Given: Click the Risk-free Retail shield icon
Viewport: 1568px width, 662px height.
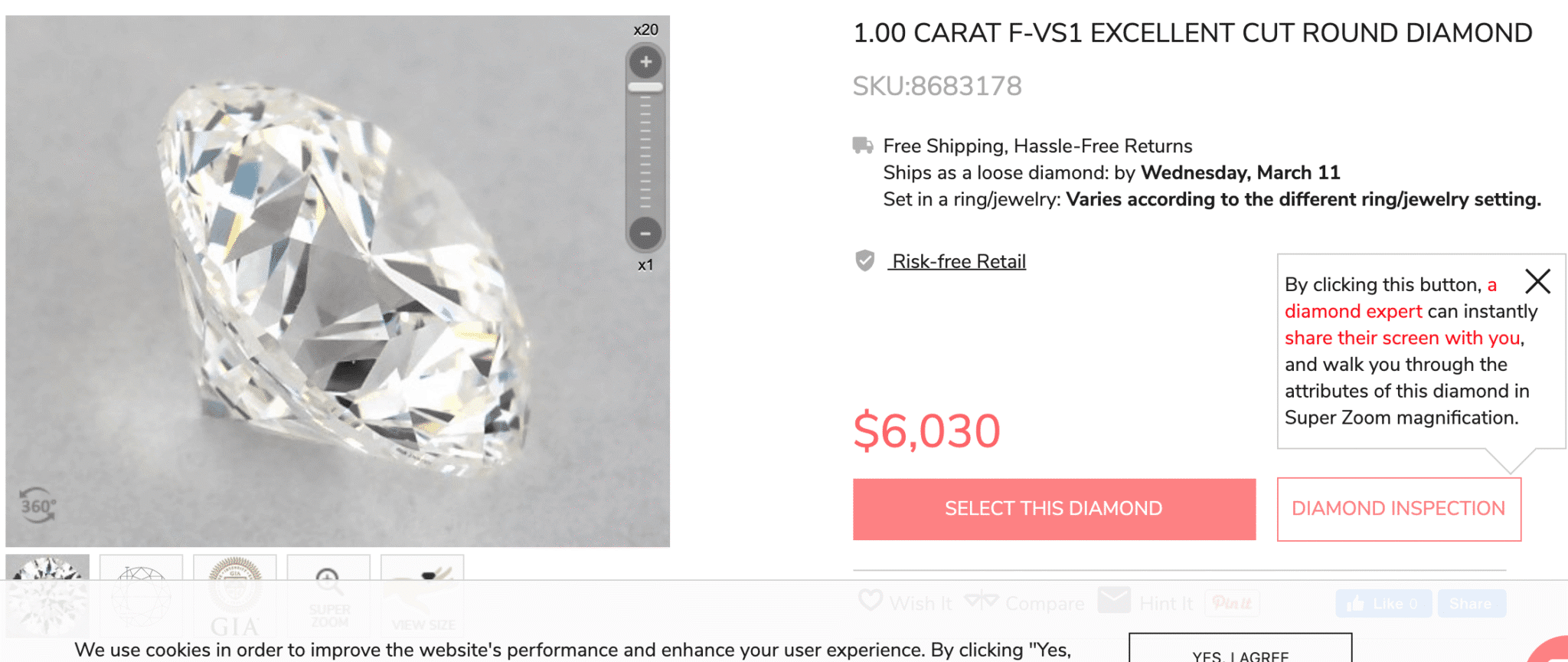Looking at the screenshot, I should tap(864, 261).
